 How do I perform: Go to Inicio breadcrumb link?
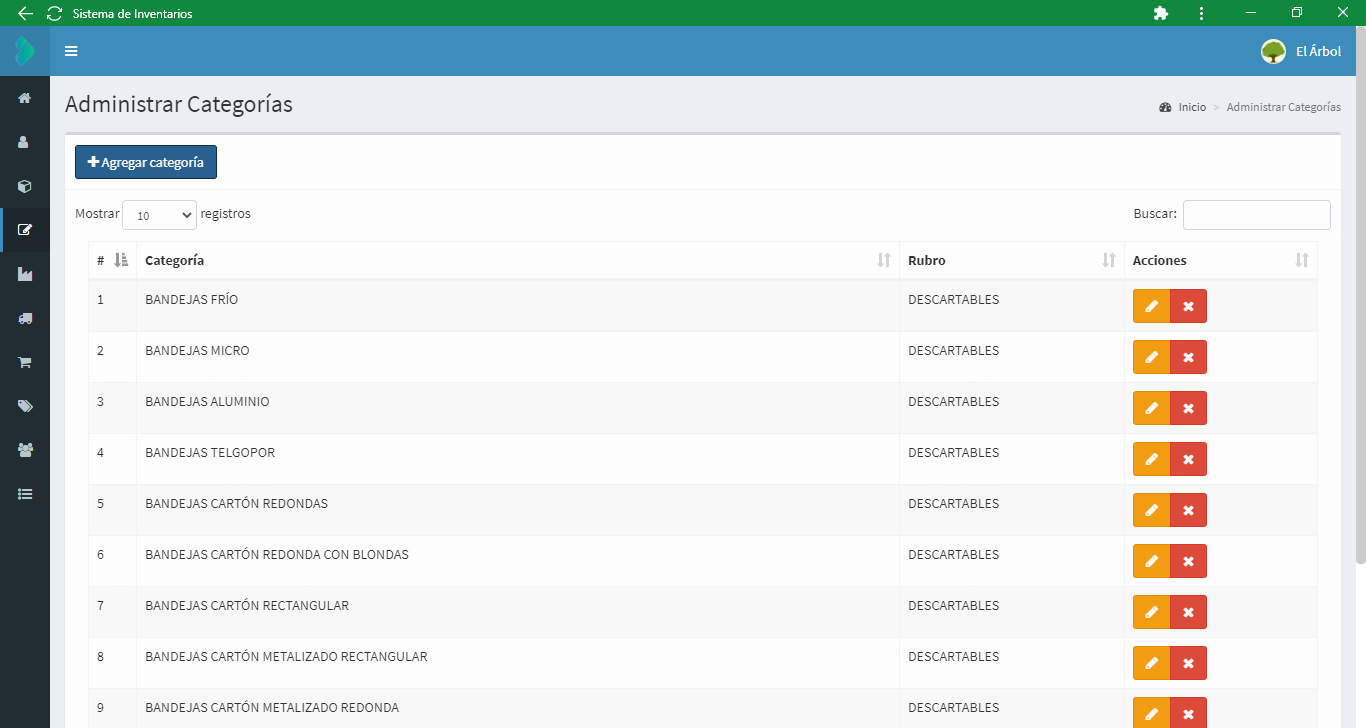1191,107
